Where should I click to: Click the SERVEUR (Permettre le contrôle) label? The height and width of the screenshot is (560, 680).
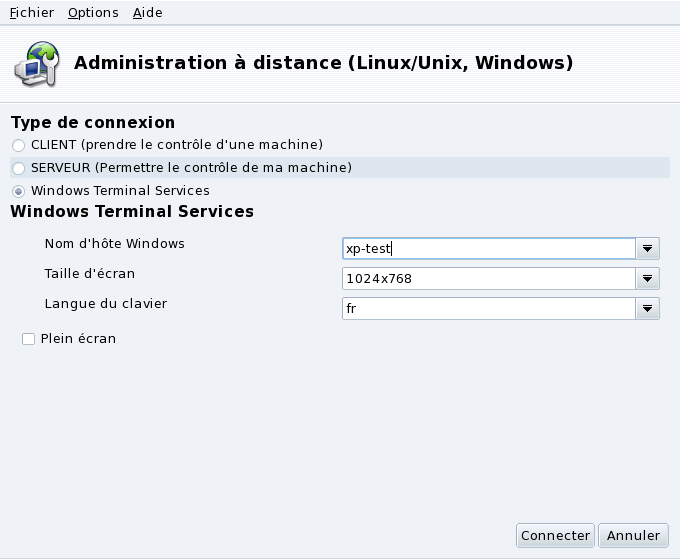191,168
